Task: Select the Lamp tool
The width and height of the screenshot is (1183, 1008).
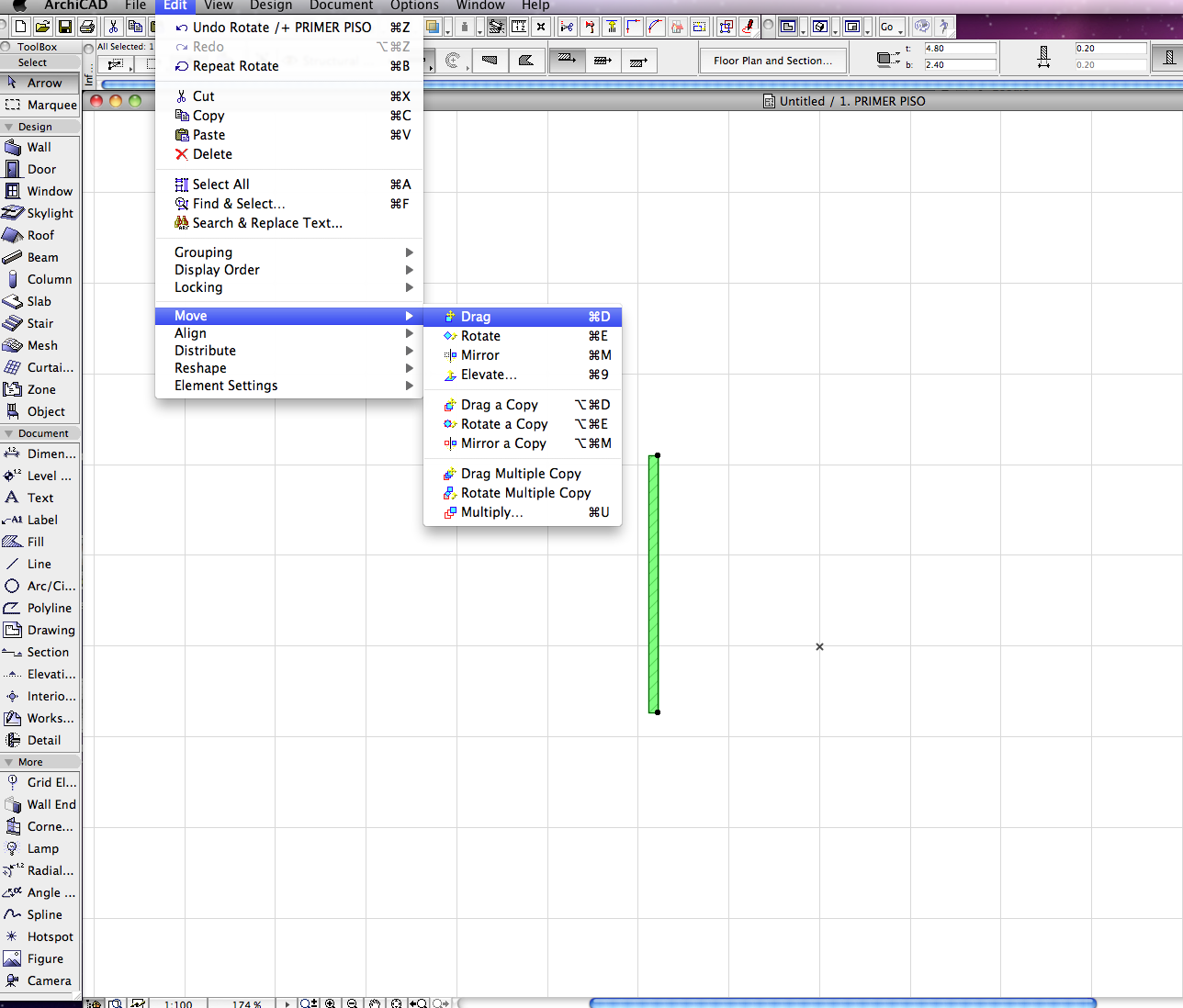Action: click(x=40, y=848)
